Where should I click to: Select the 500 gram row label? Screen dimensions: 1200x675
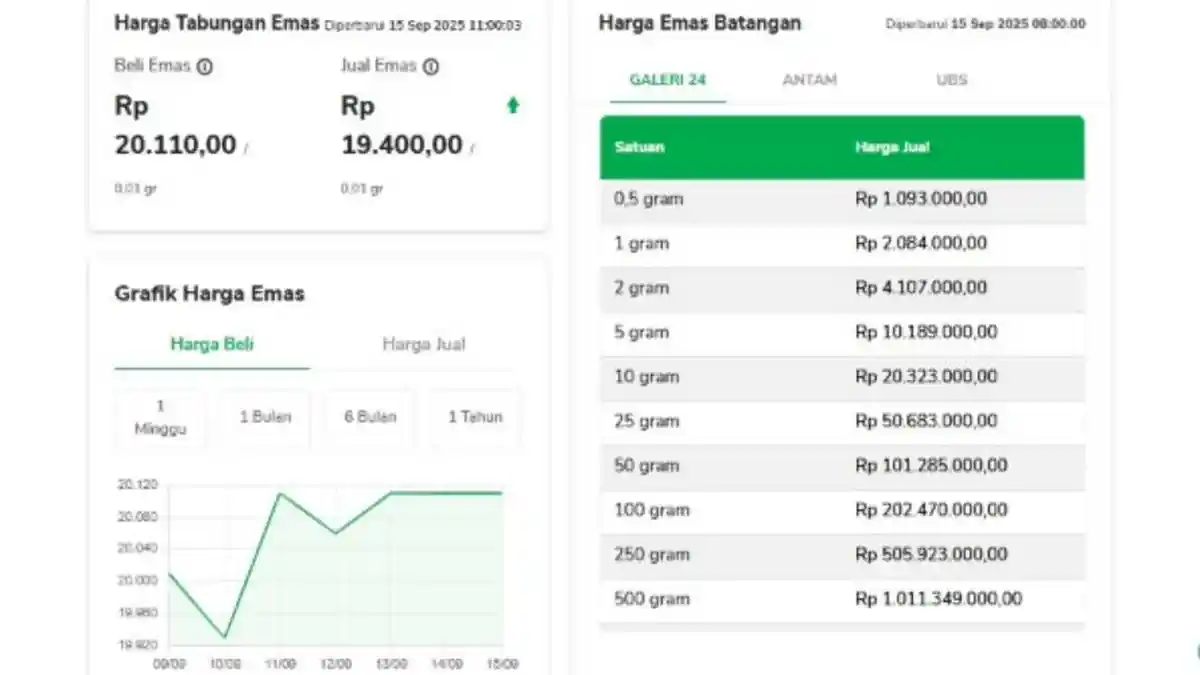point(652,599)
